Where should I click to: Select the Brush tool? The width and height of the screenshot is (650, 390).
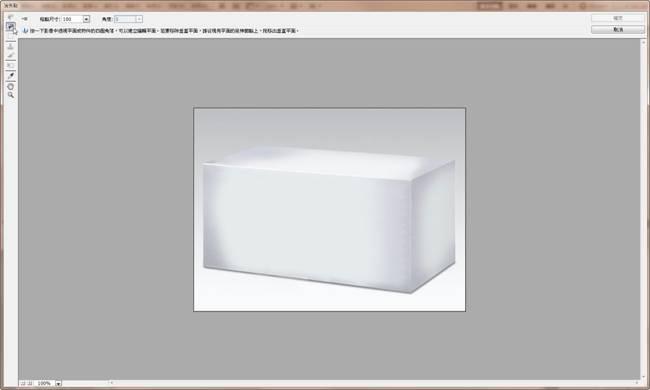(10, 56)
